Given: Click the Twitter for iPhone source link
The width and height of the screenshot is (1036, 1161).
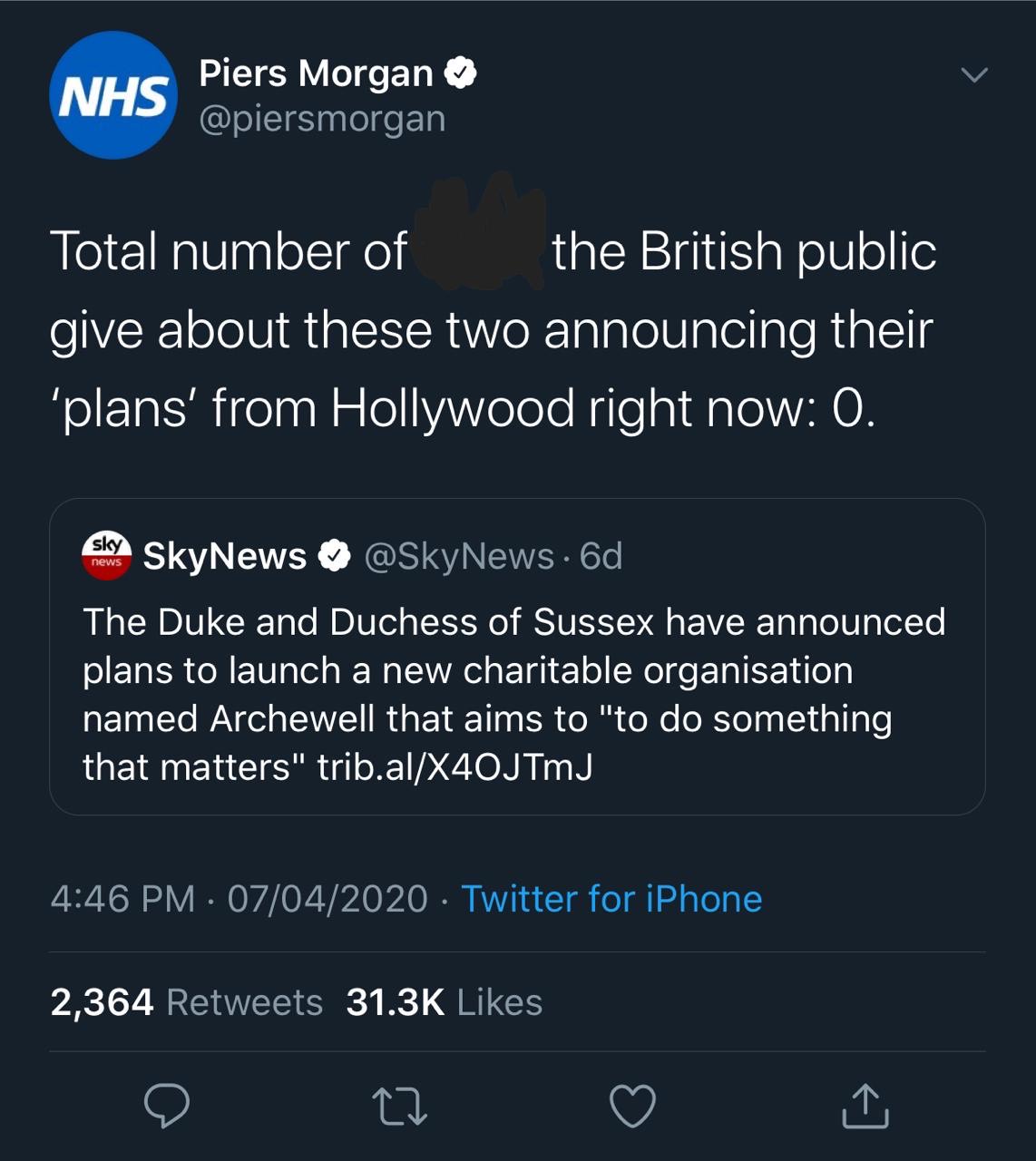Looking at the screenshot, I should pos(611,899).
